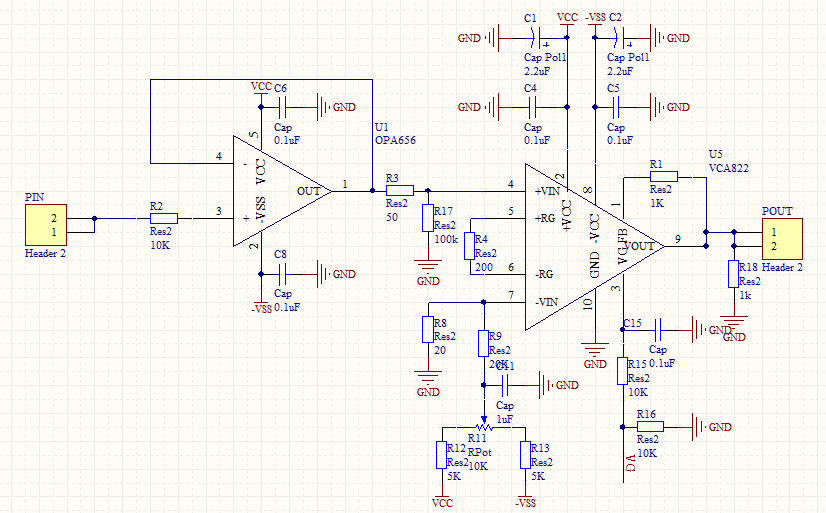Click the VG net label on the vertical wire
The height and width of the screenshot is (513, 826).
(x=631, y=462)
